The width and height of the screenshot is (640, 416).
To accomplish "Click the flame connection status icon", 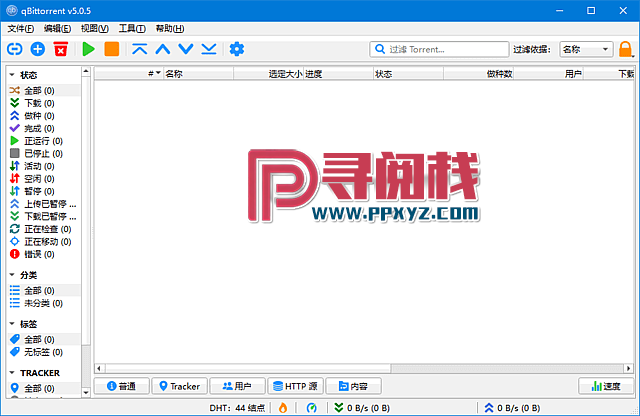I will tap(283, 407).
